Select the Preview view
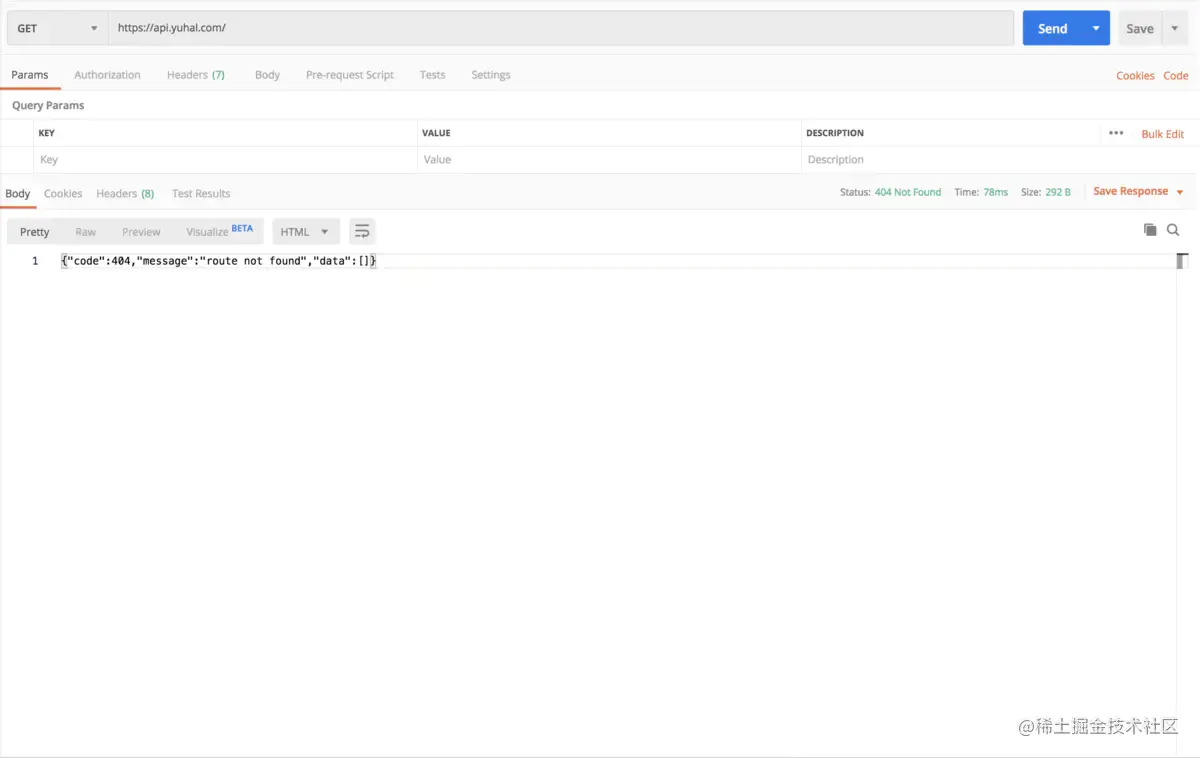Screen dimensions: 1200x758 pyautogui.click(x=141, y=231)
